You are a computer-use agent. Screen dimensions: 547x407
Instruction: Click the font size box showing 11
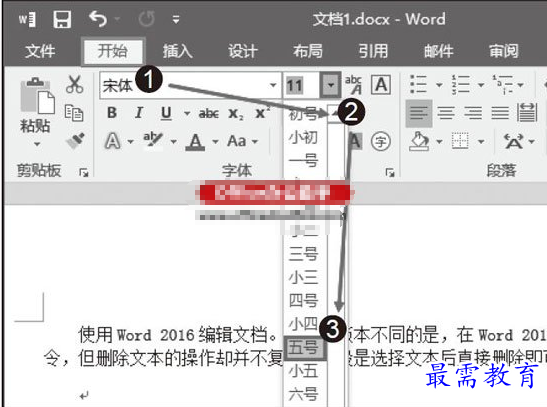click(301, 85)
